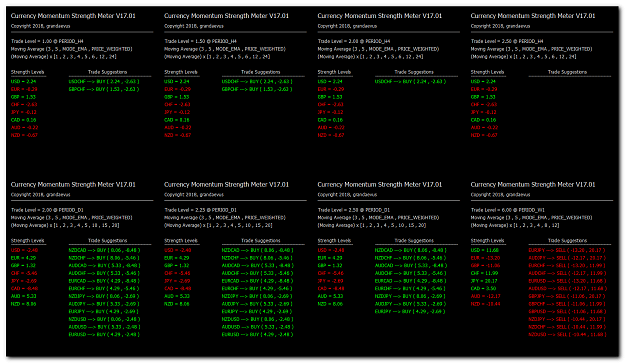
Task: Click 'NZD = -0.67' in Trade Level 1.50 H4 panel
Action: coord(178,135)
